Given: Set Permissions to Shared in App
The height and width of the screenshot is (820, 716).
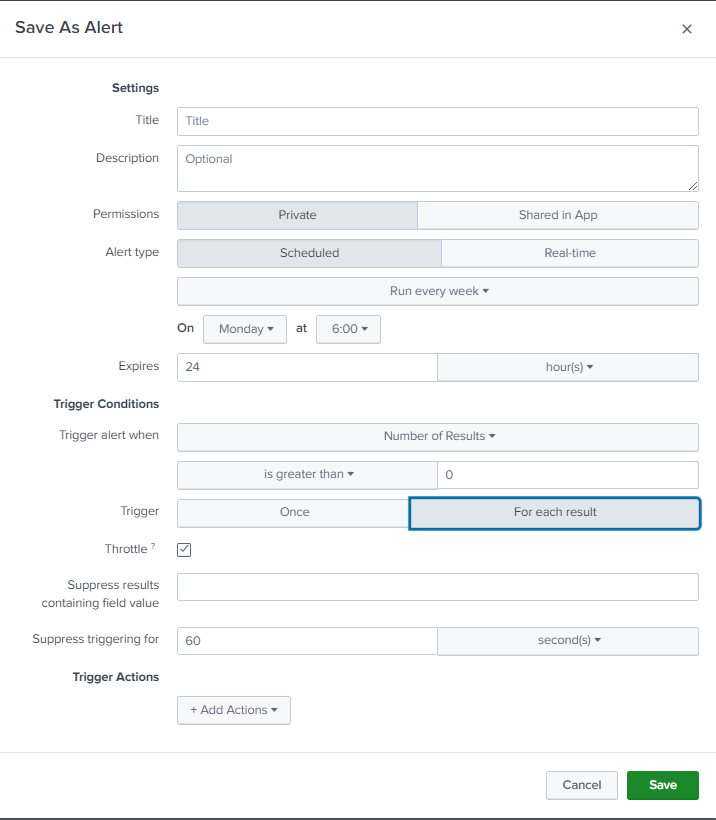Looking at the screenshot, I should pos(558,215).
